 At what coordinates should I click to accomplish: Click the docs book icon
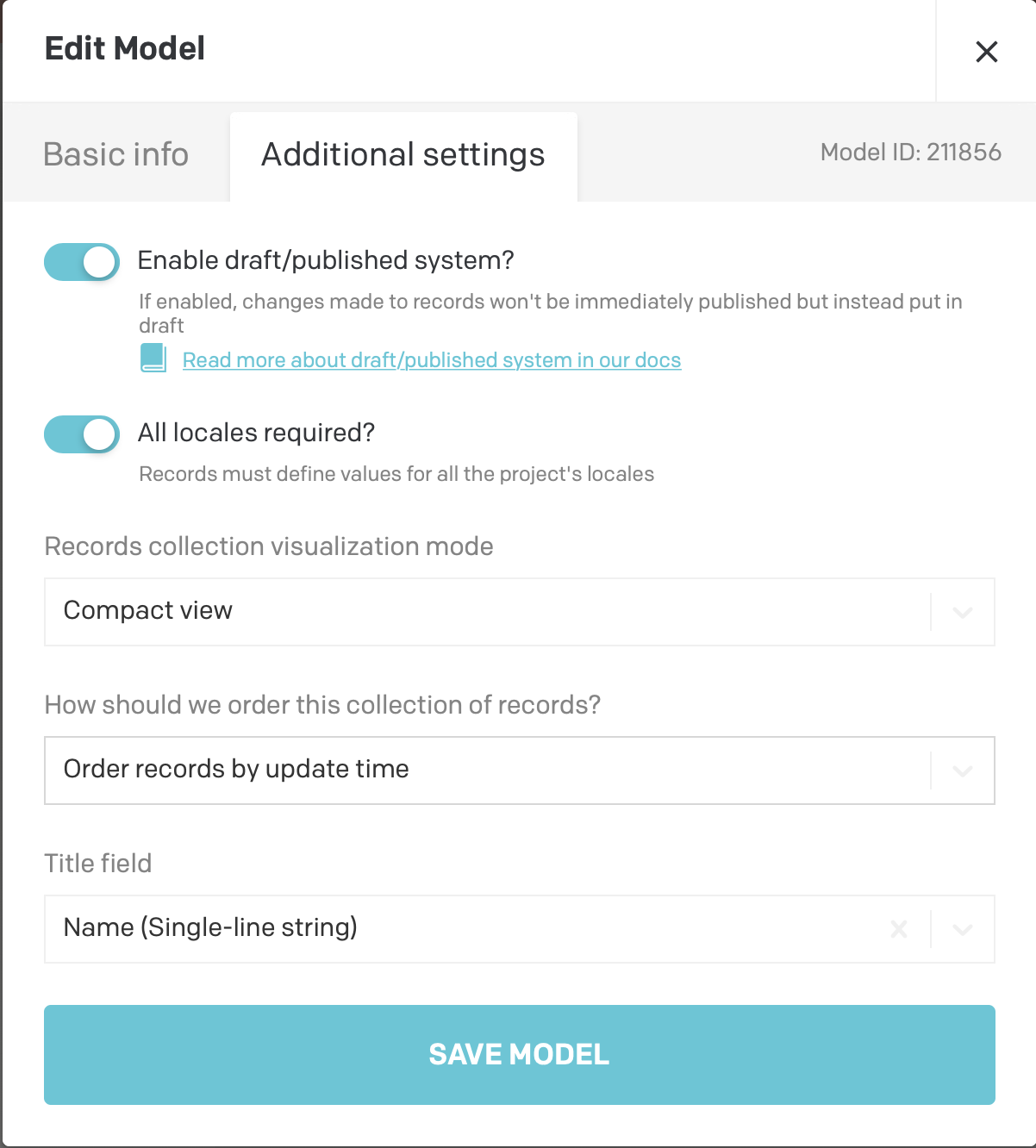coord(153,358)
